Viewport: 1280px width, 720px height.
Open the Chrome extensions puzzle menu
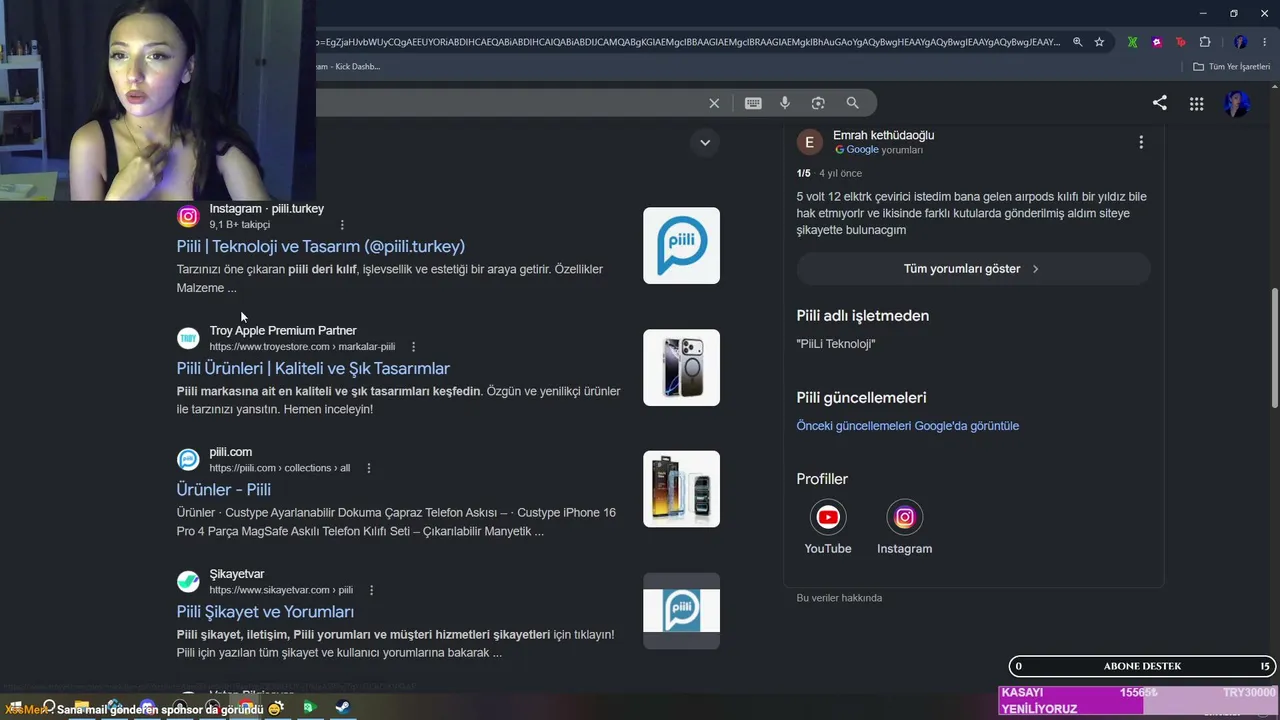point(1205,42)
